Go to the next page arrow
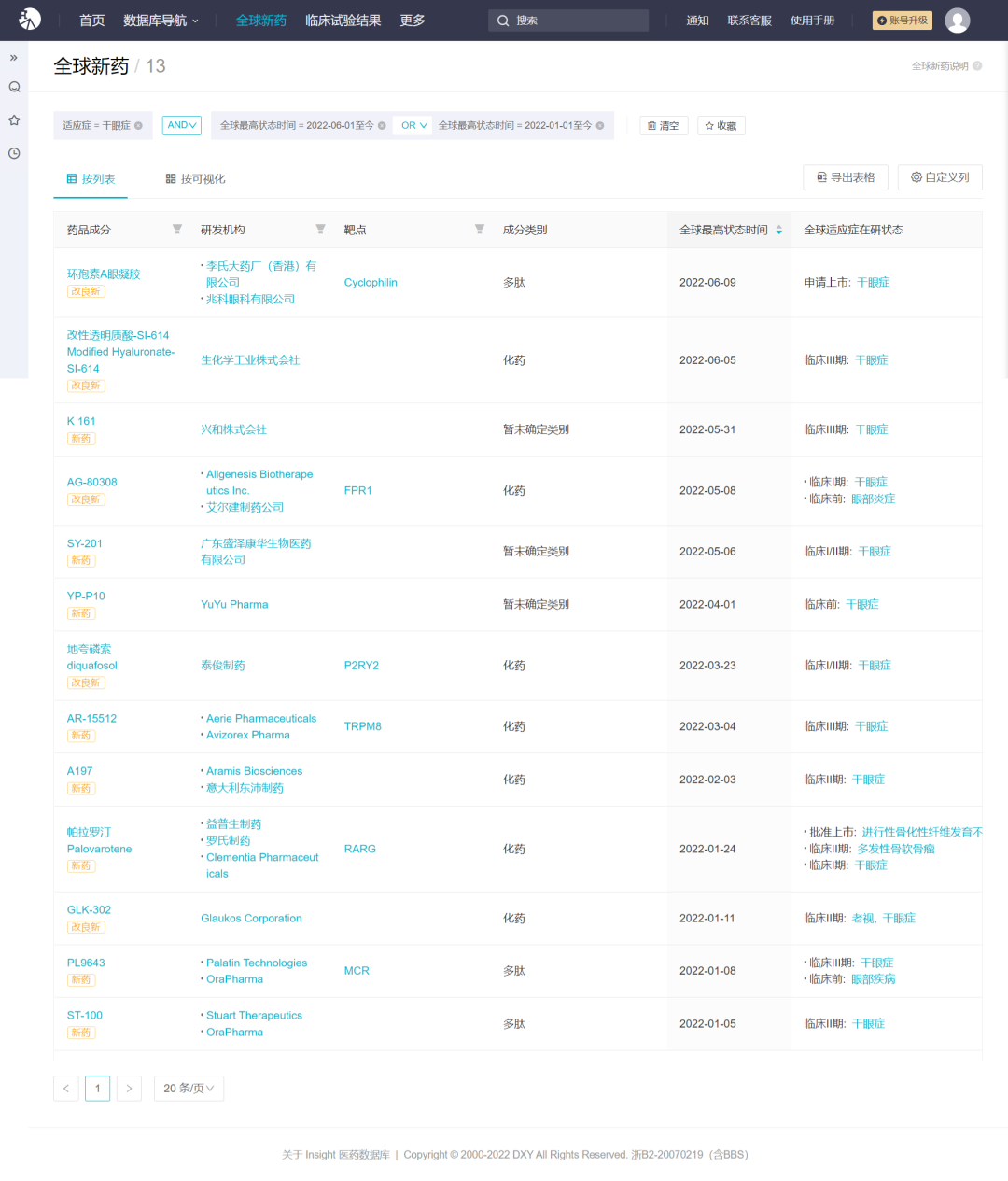 pos(129,1089)
